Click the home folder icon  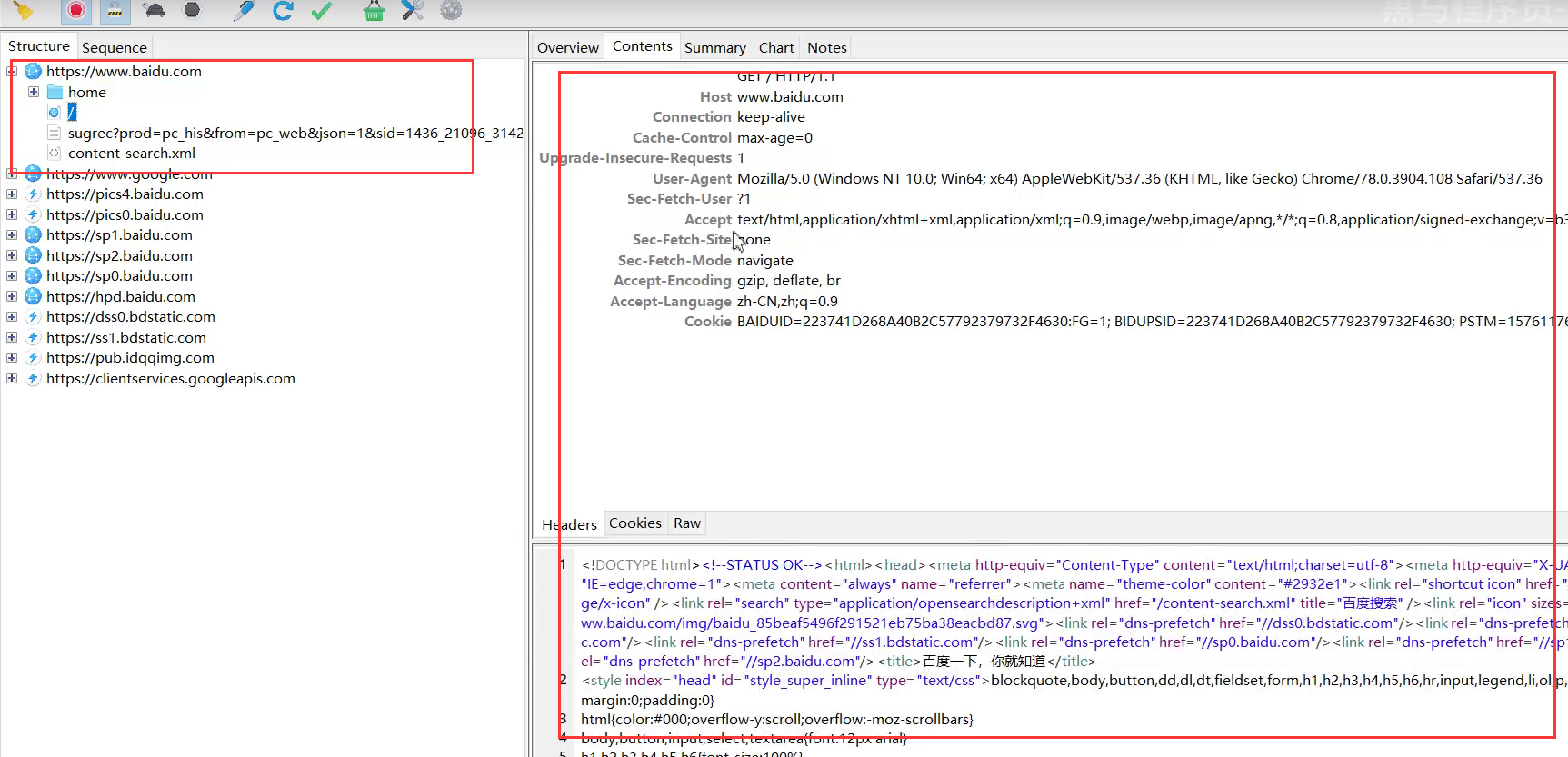pyautogui.click(x=55, y=92)
